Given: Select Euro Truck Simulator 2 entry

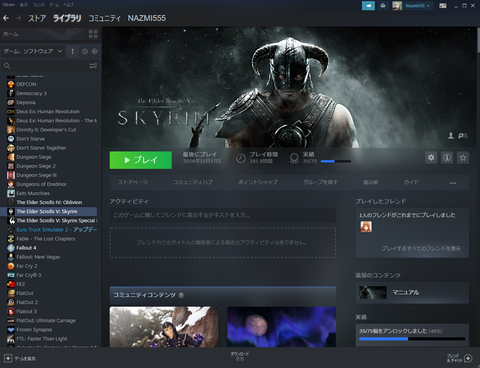Looking at the screenshot, I should tap(52, 230).
